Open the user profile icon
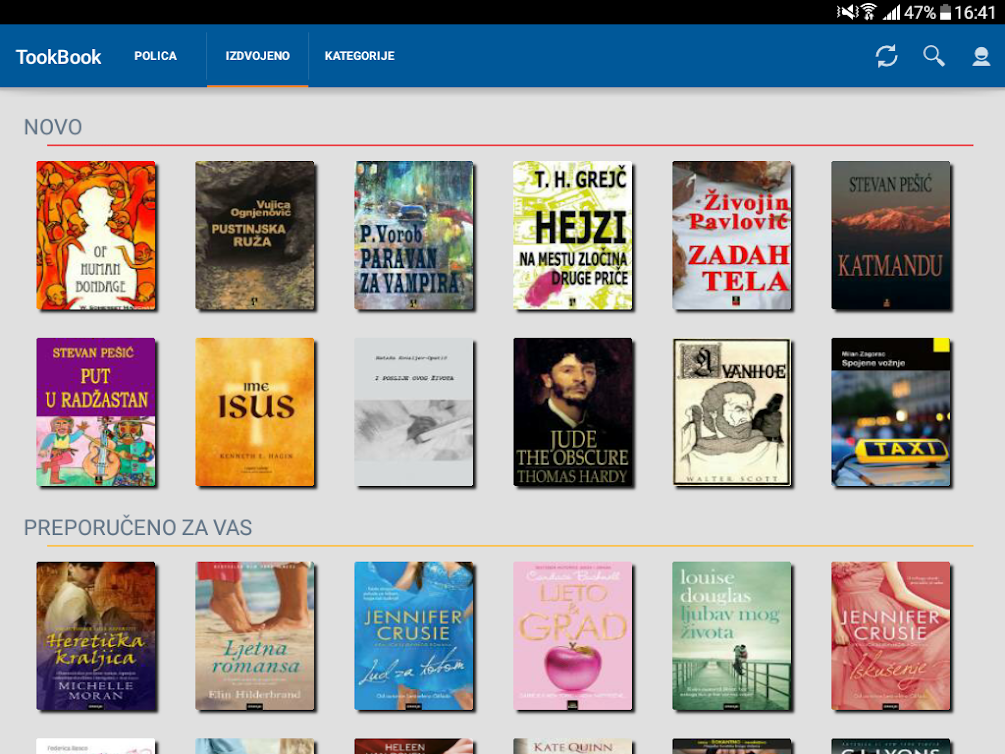This screenshot has width=1005, height=754. pos(981,56)
